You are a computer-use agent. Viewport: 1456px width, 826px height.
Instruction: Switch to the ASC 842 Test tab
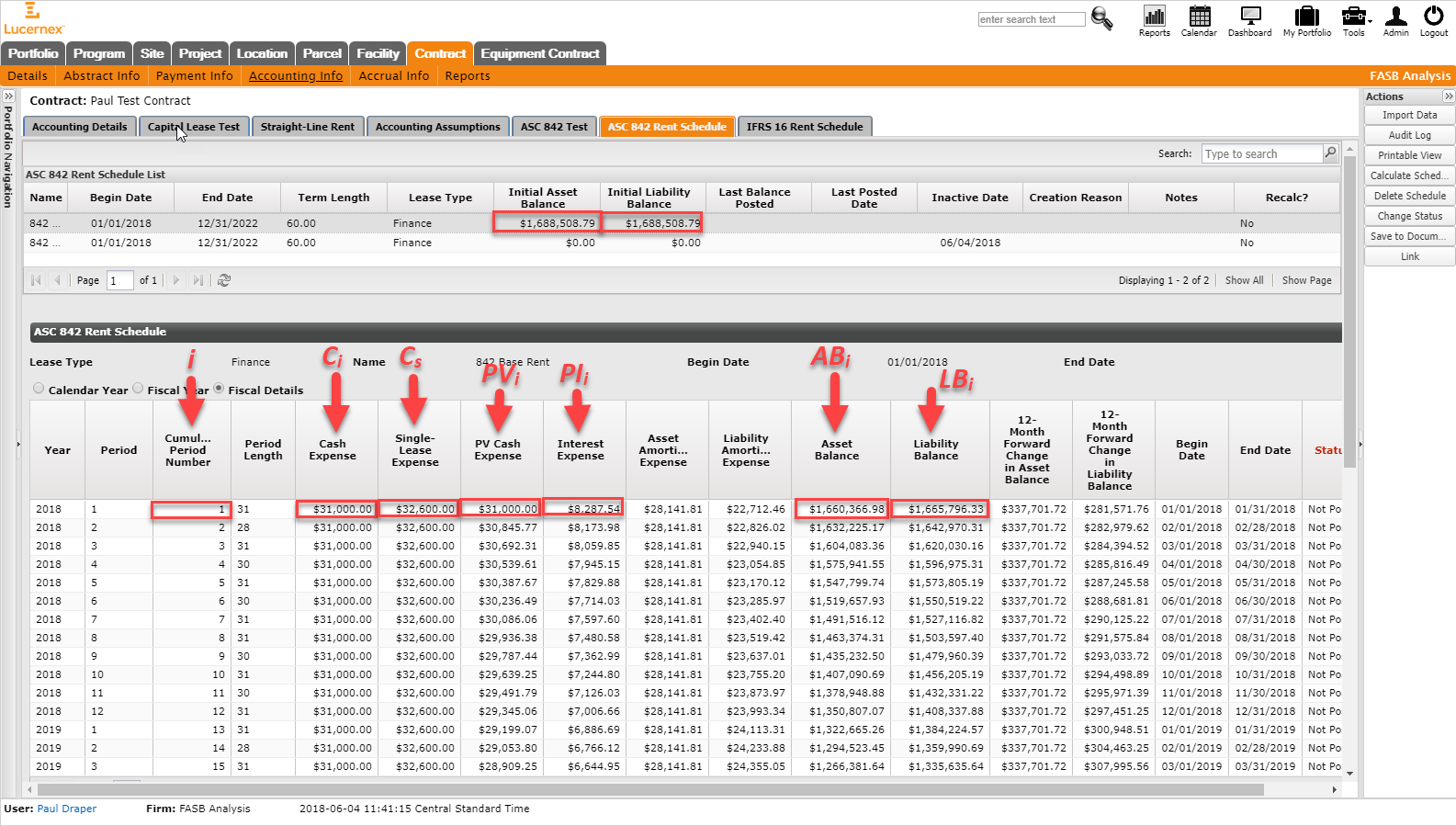click(x=554, y=127)
